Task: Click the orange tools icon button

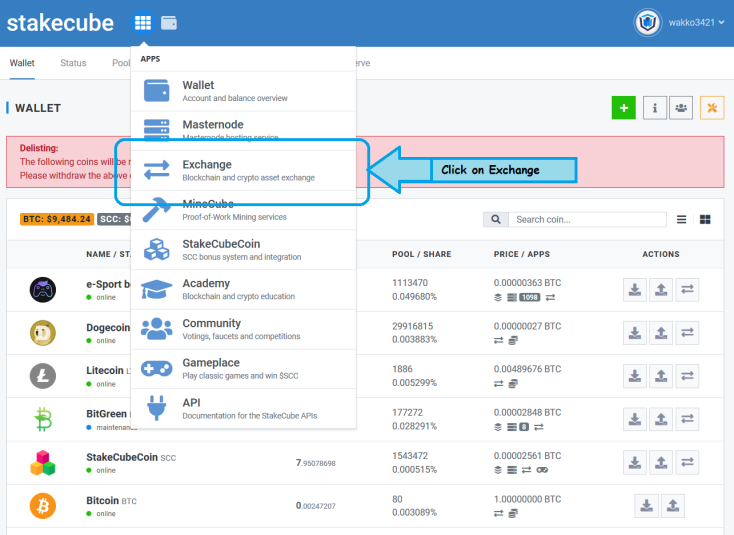Action: pos(712,108)
